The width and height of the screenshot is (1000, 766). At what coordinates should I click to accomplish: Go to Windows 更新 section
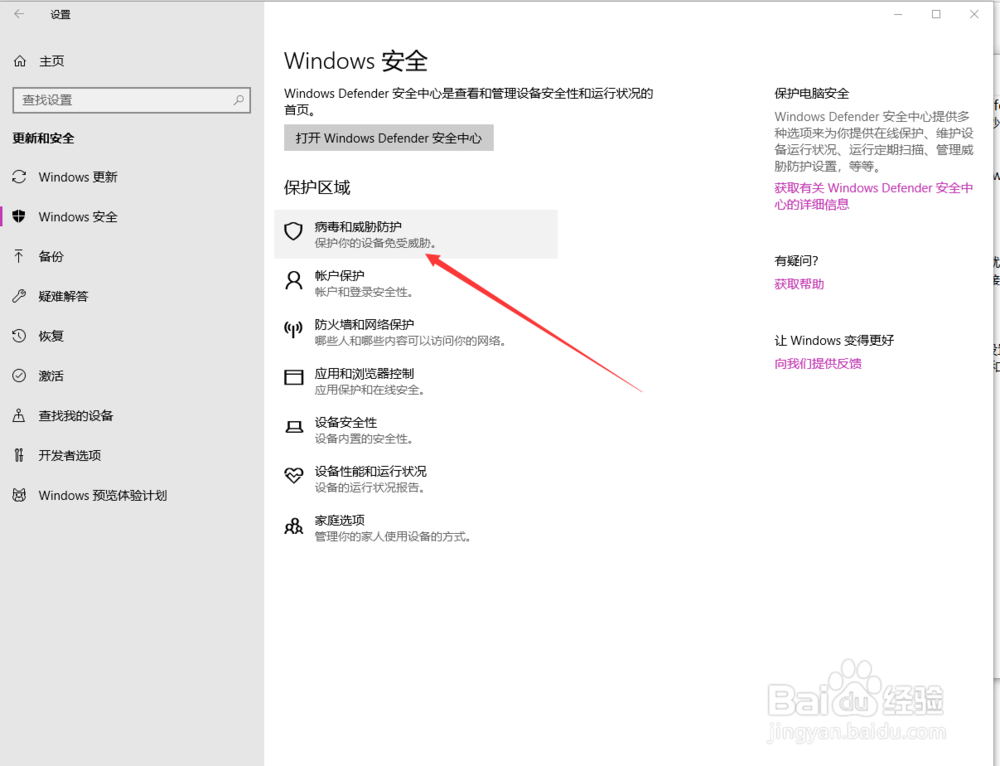132,177
